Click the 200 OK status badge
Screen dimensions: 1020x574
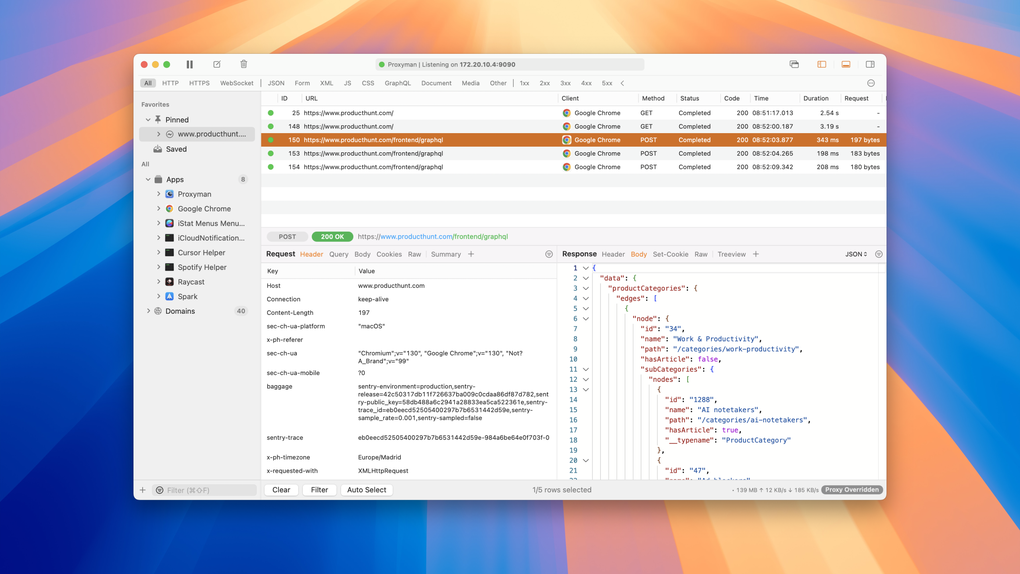tap(332, 237)
